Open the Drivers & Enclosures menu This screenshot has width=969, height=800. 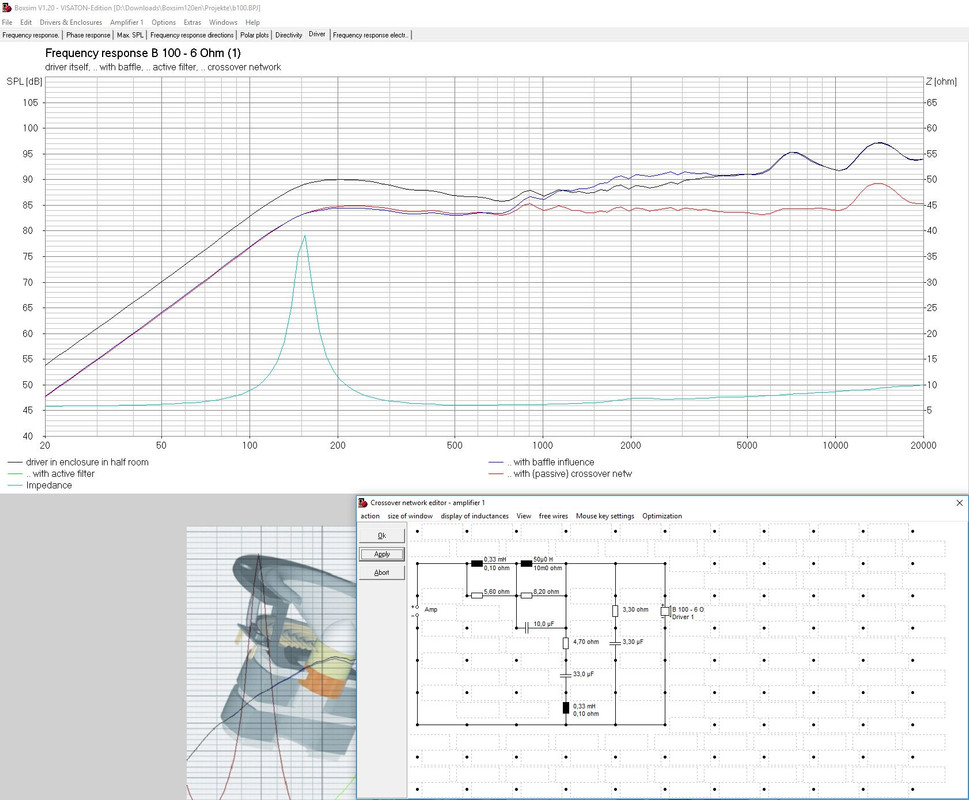point(71,22)
